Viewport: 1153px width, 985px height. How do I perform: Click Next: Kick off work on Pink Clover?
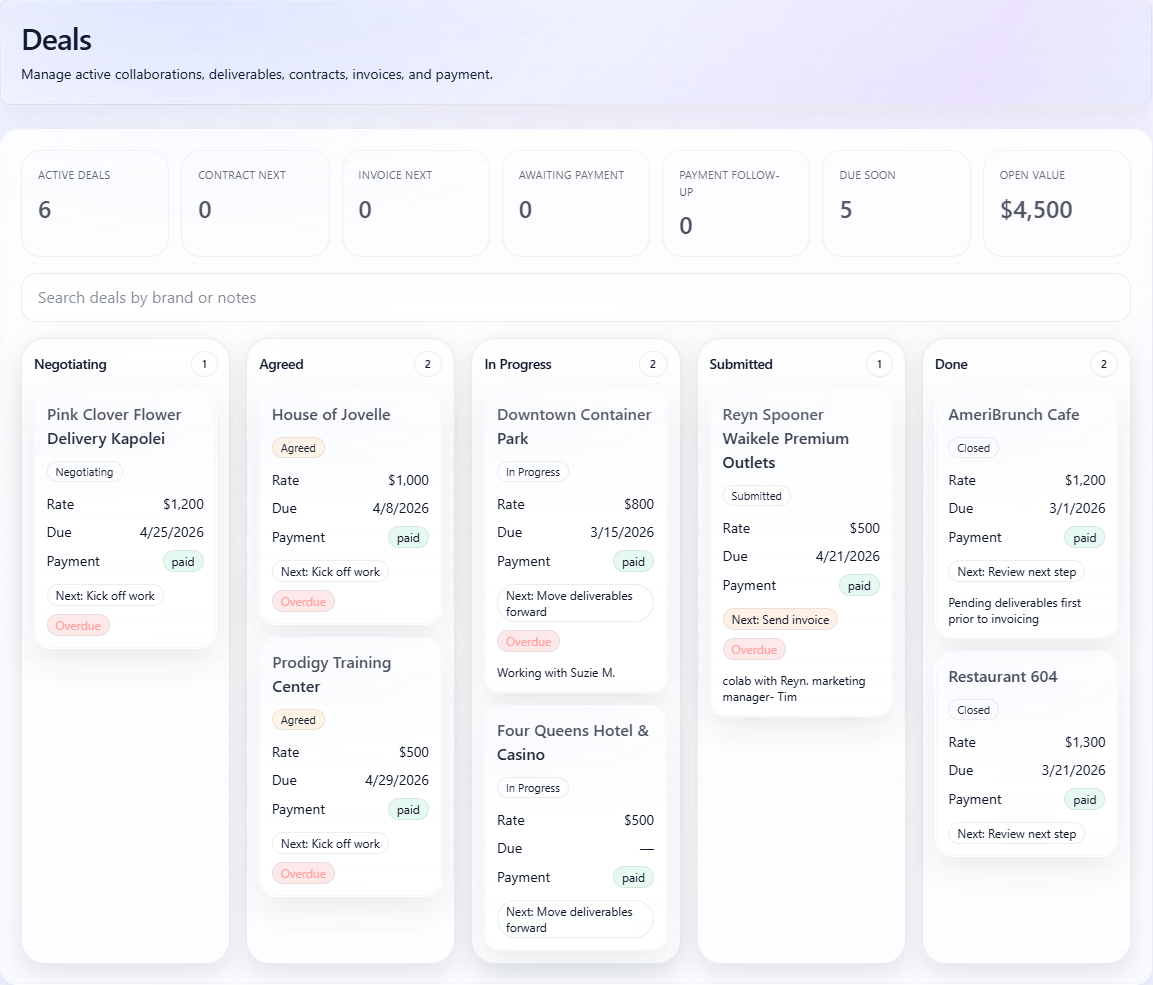[x=105, y=595]
